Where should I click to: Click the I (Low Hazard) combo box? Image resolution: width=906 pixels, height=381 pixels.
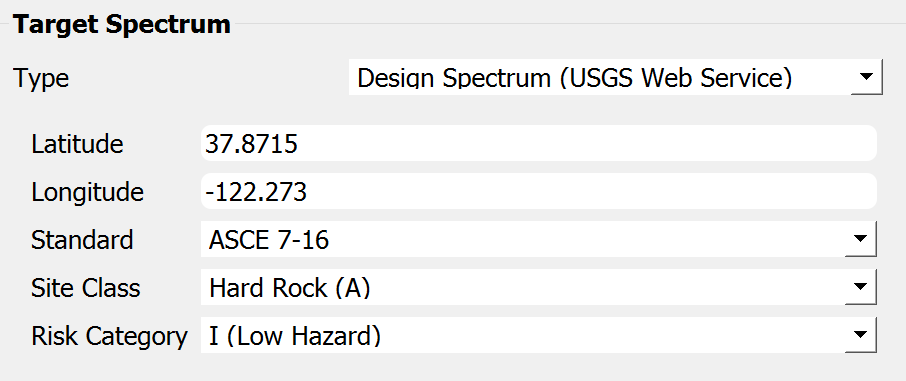(539, 335)
